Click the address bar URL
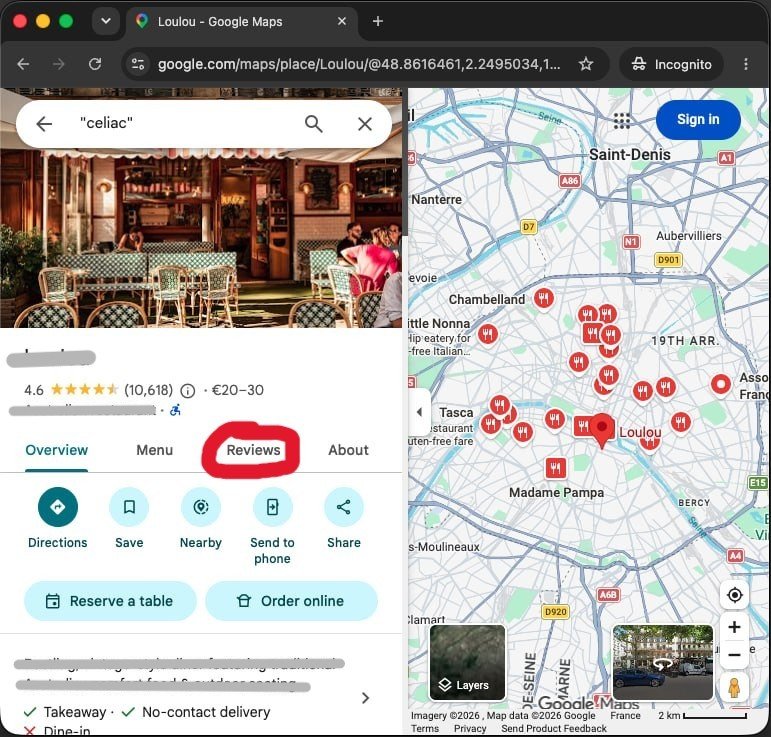Image resolution: width=771 pixels, height=737 pixels. click(x=359, y=64)
